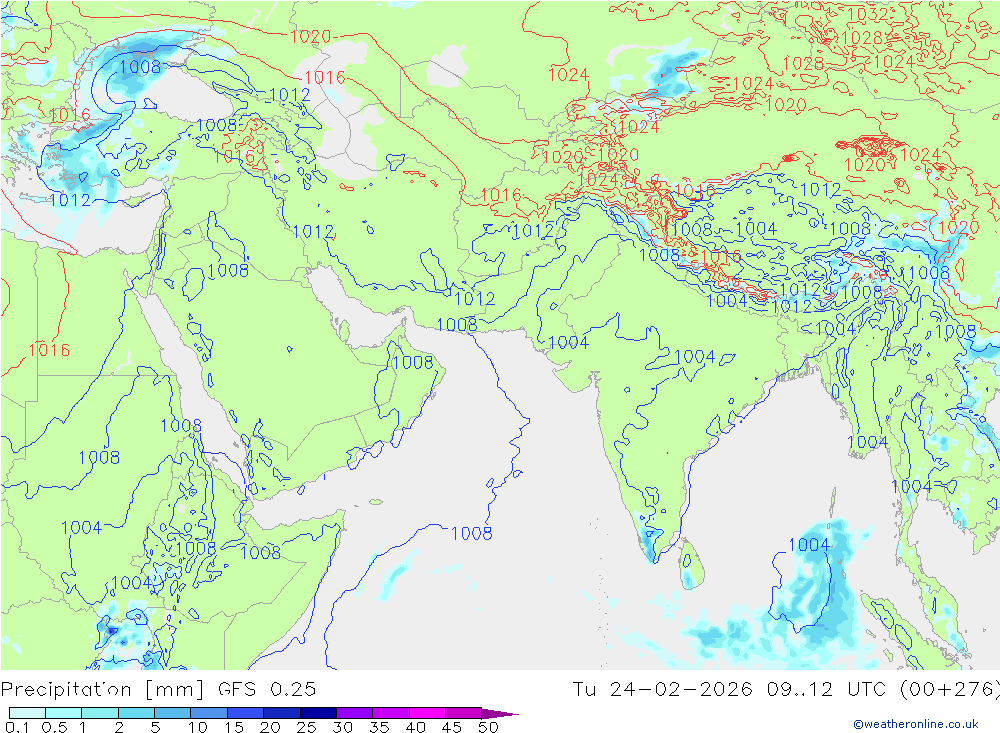Click the 2–5 mm legend color box

tap(136, 713)
